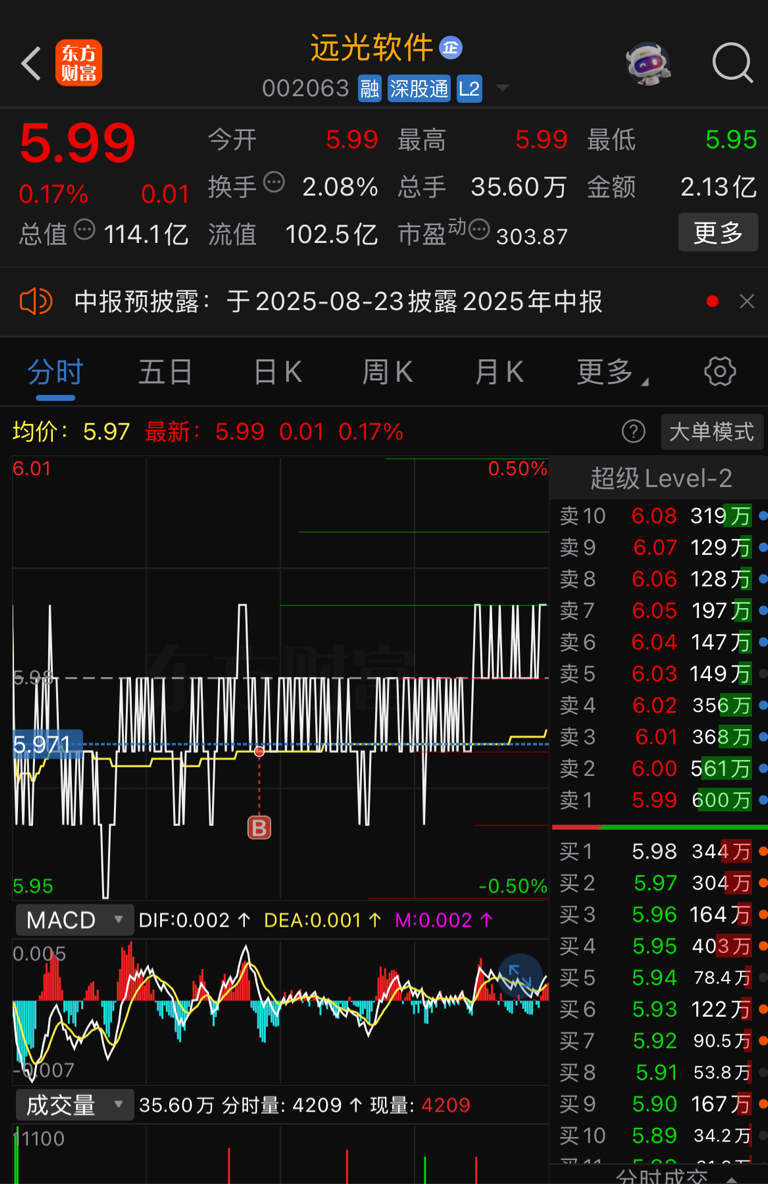Expand the stock title dropdown arrow
Screen dimensions: 768x1184
501,89
